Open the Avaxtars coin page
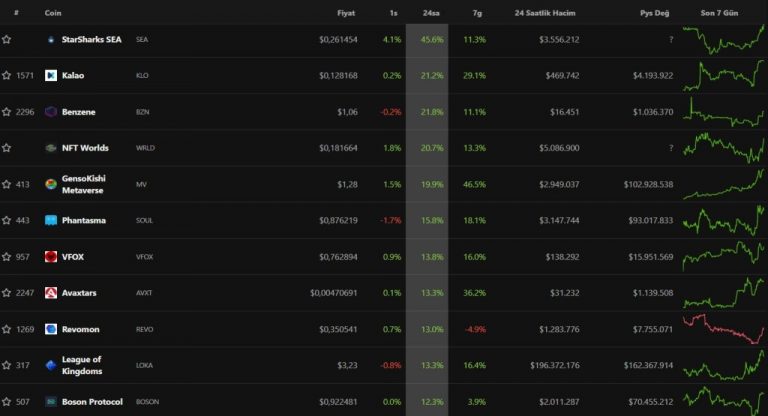The height and width of the screenshot is (416, 768). point(79,293)
